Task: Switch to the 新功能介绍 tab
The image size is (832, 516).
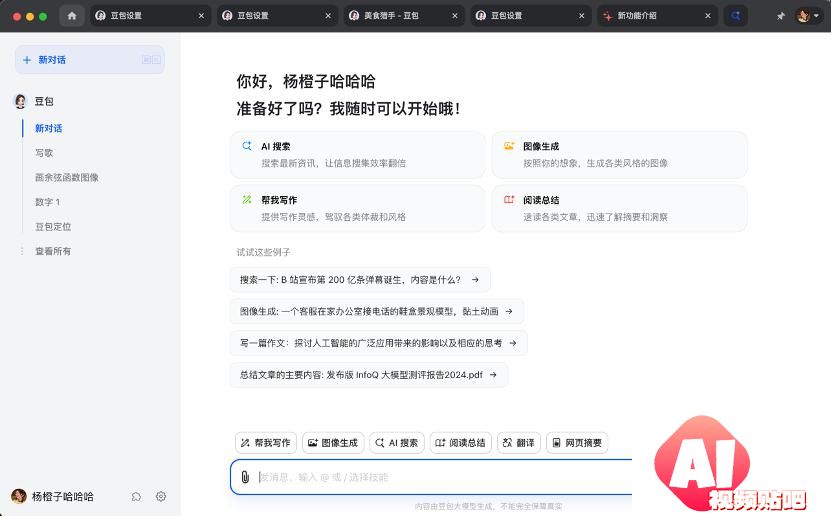Action: 657,16
